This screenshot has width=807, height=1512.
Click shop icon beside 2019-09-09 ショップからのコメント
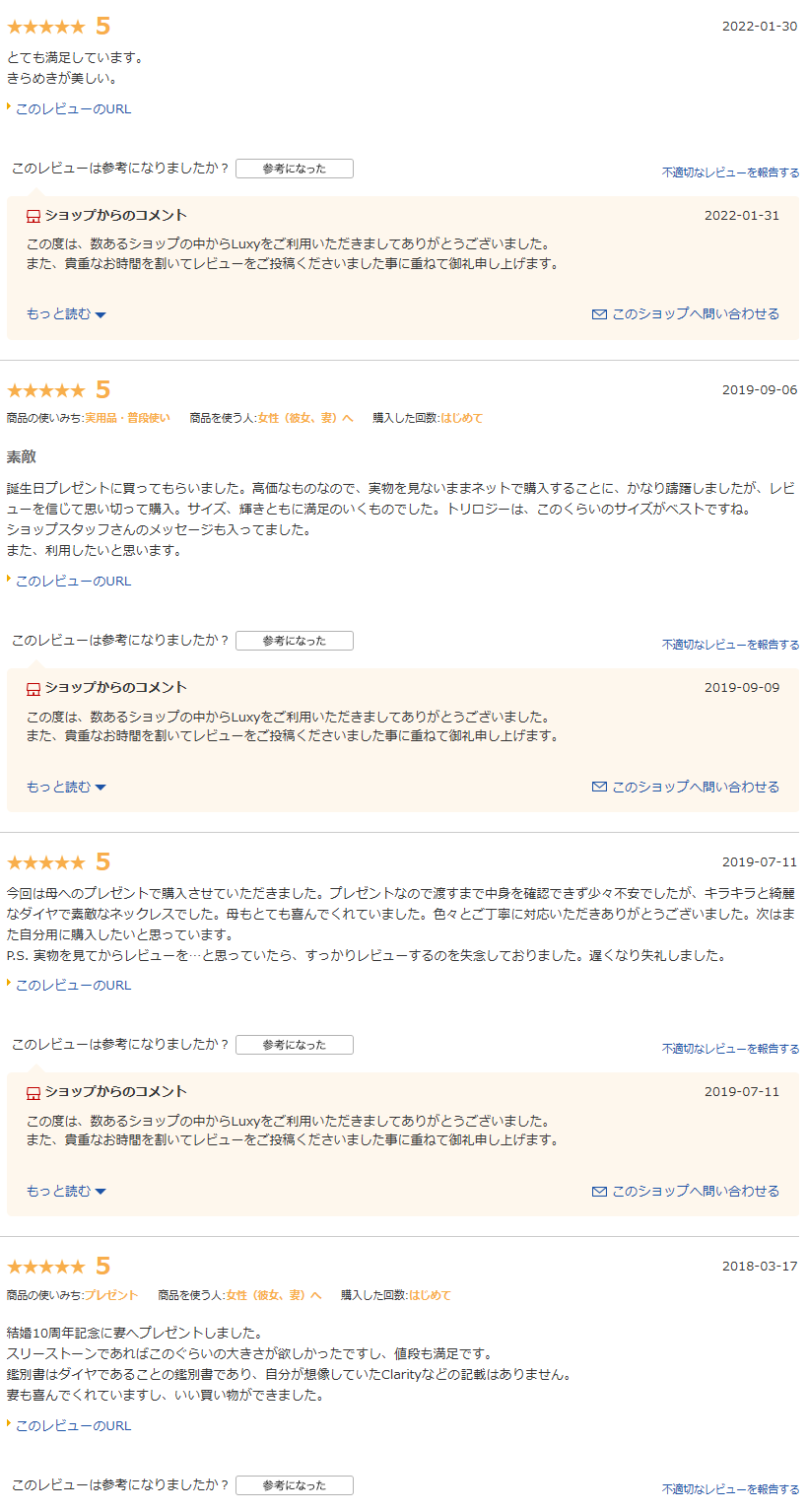(34, 688)
